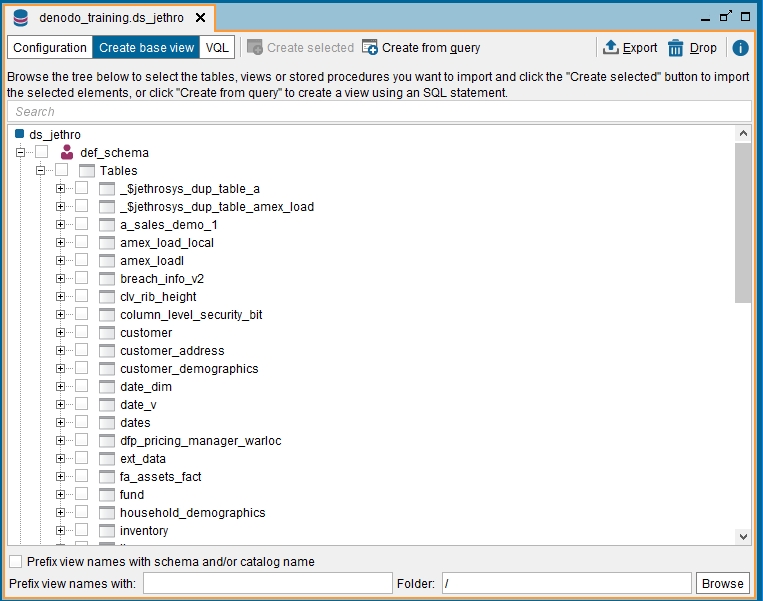
Task: Click the Create from query icon
Action: click(369, 47)
